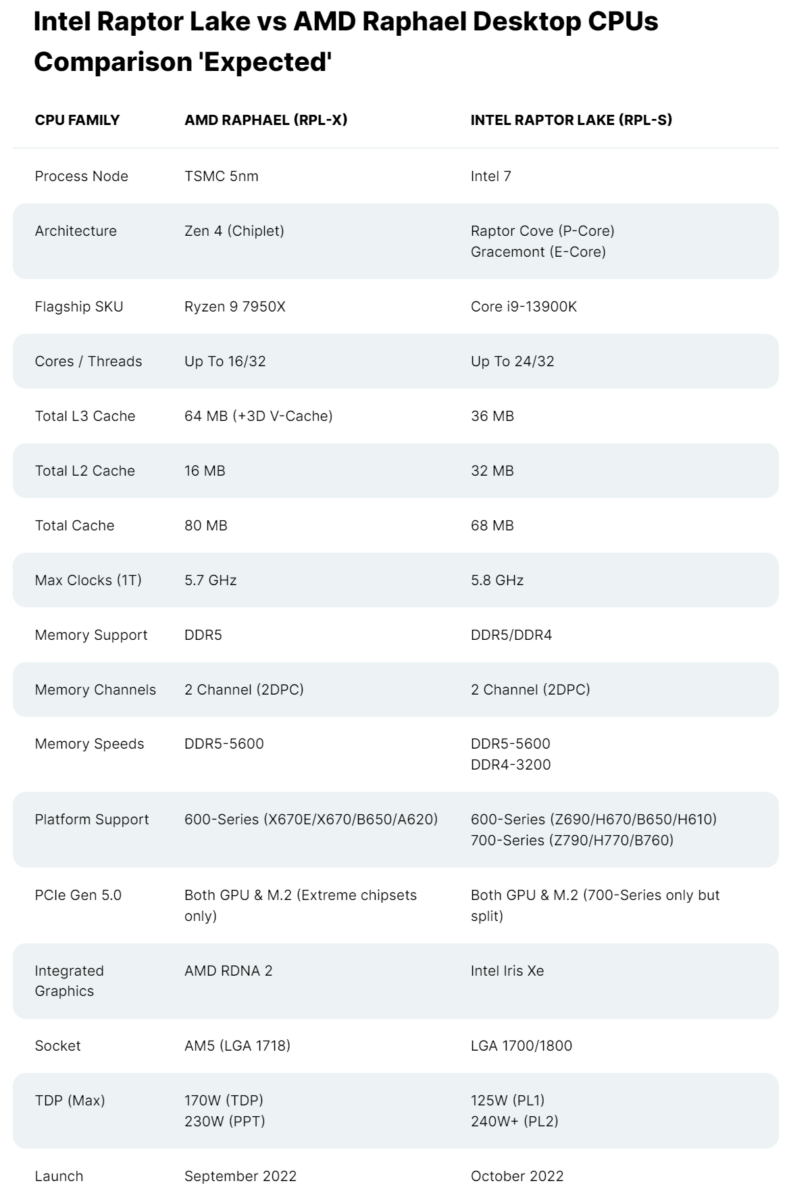Select the Up To 24/32 cores value
Image resolution: width=789 pixels, height=1200 pixels.
512,361
